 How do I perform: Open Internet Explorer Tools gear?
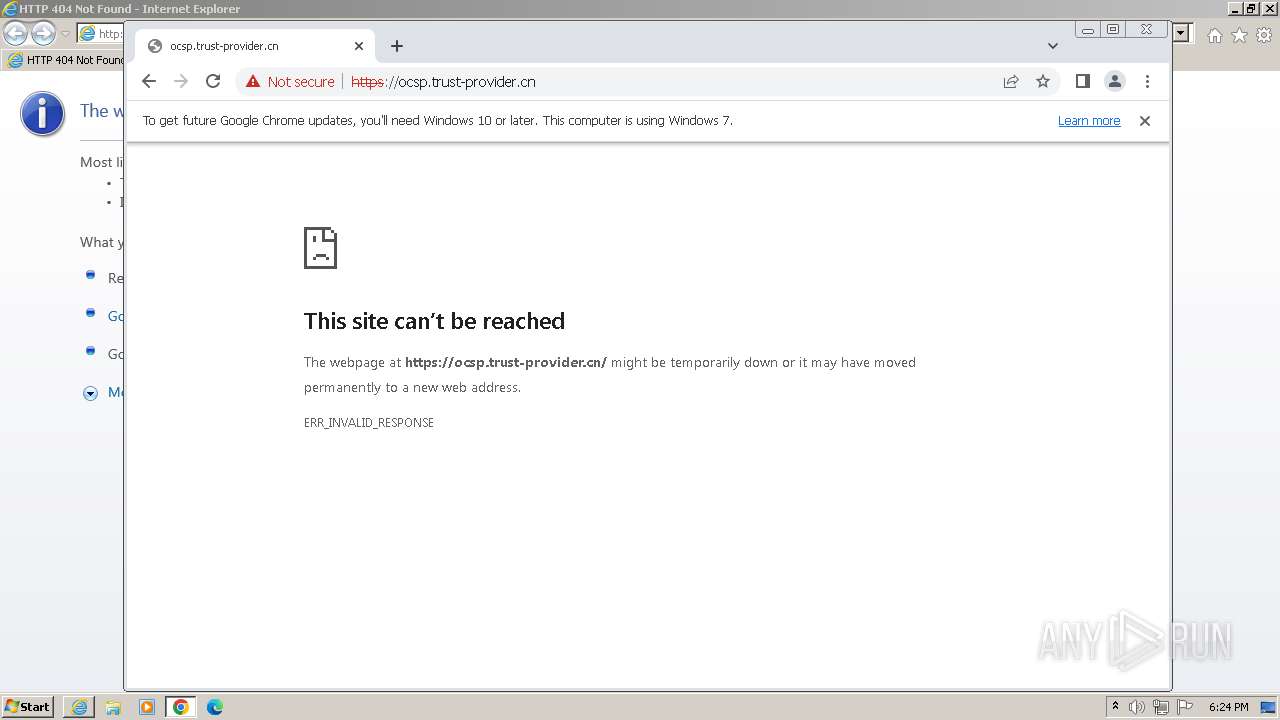point(1264,35)
